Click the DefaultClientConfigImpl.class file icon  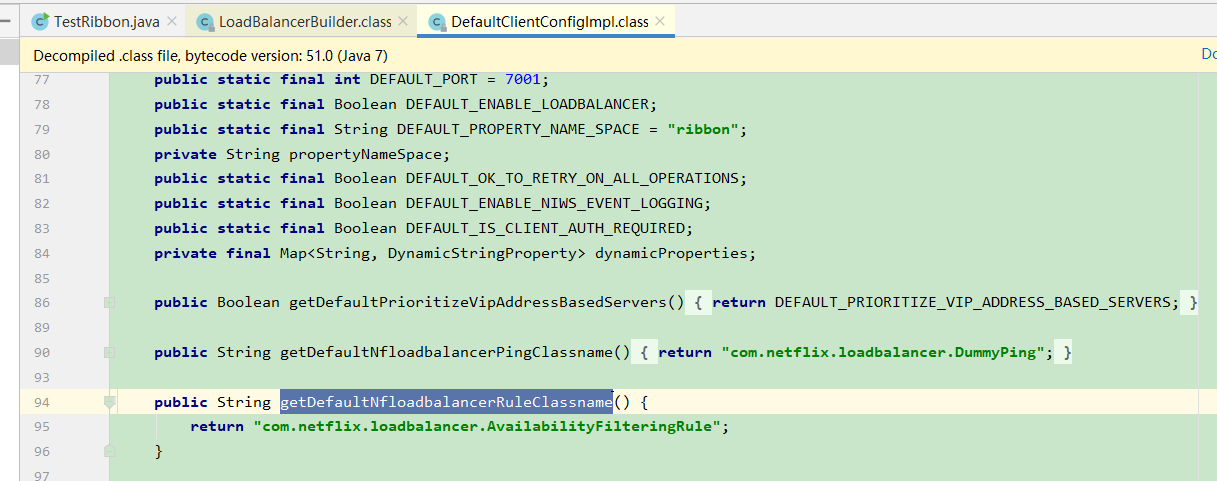pos(436,21)
